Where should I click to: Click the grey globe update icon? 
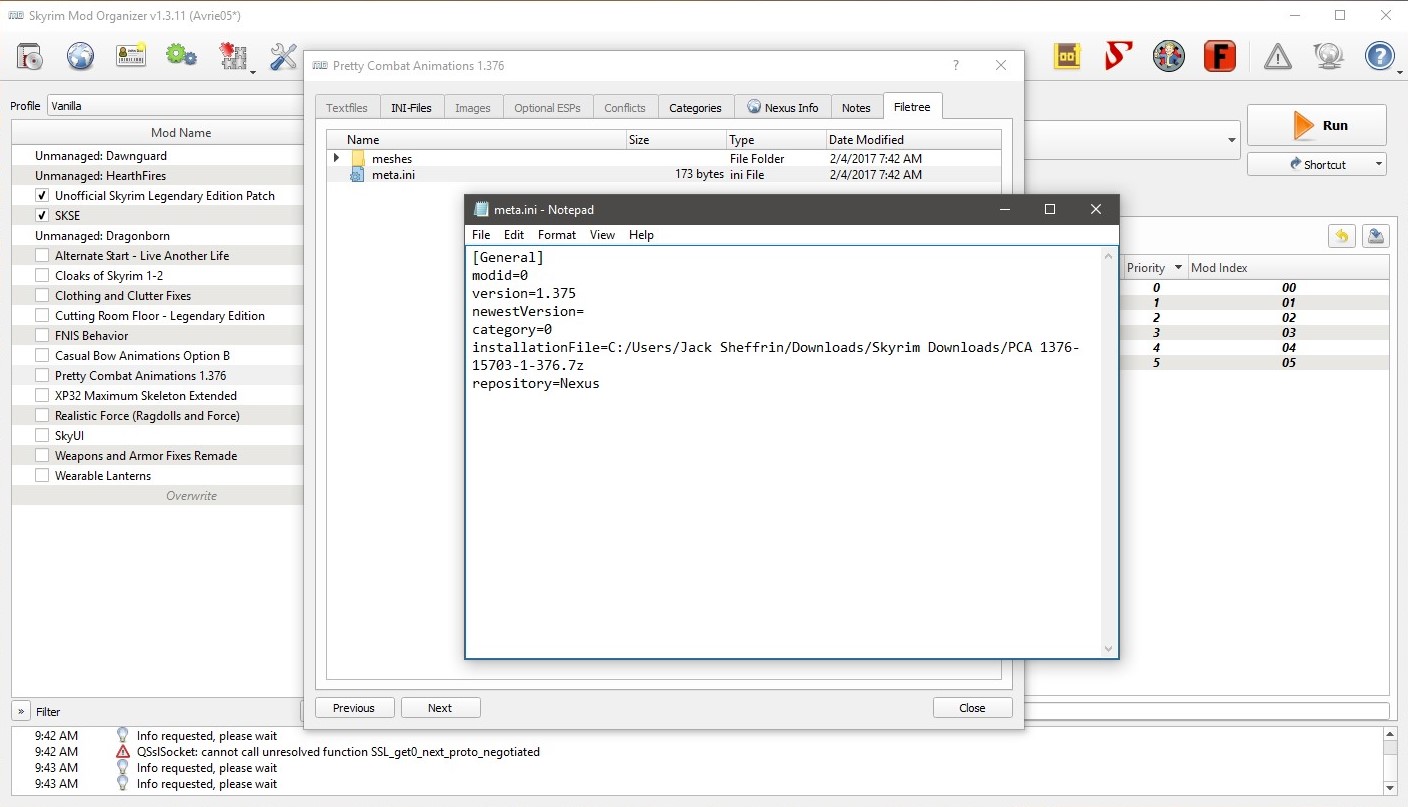tap(1328, 57)
